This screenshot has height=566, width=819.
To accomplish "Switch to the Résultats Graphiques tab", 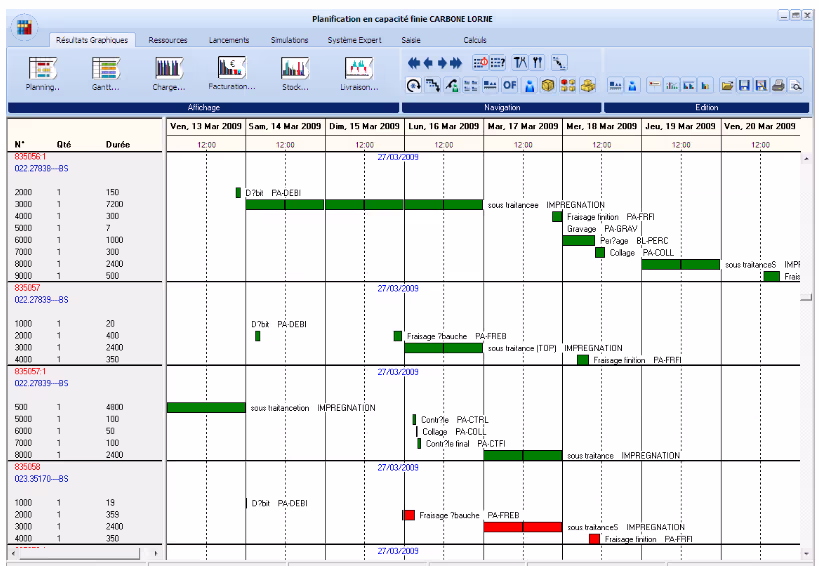I will [x=92, y=40].
